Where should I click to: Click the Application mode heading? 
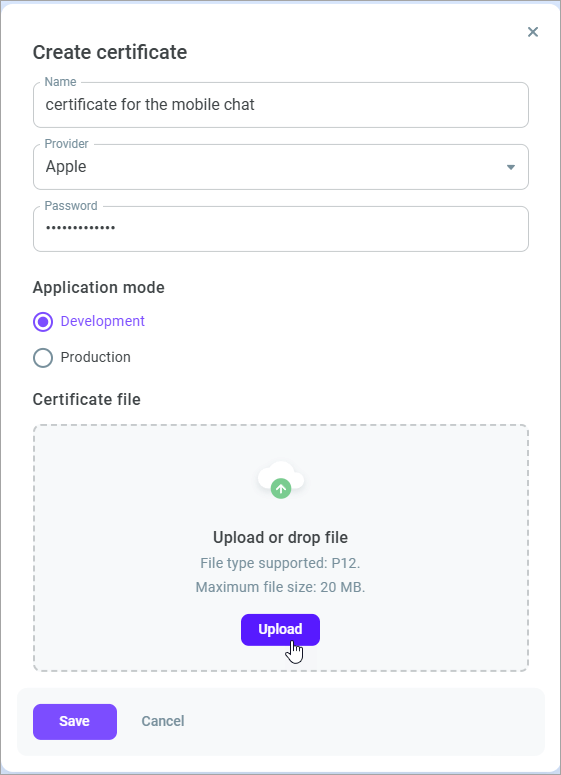(98, 288)
